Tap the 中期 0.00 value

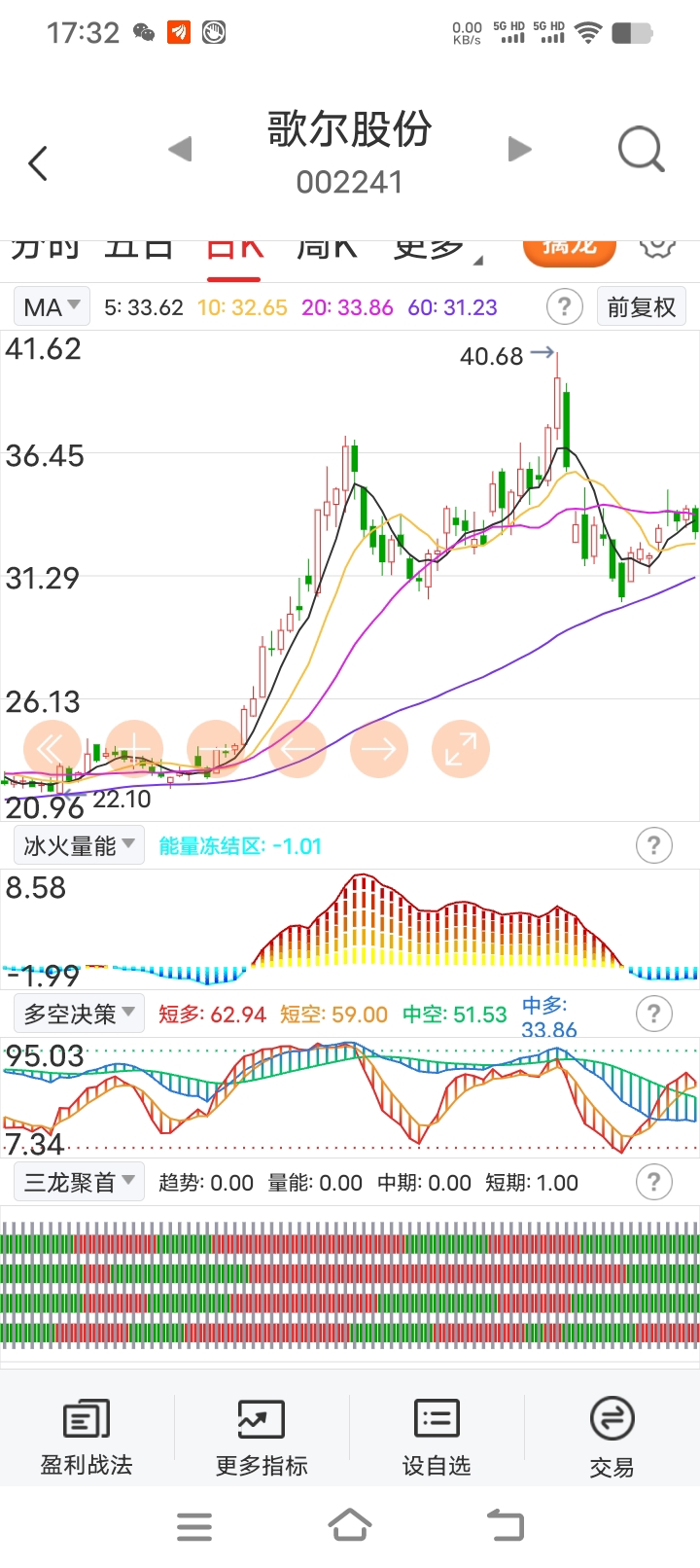tap(424, 1183)
